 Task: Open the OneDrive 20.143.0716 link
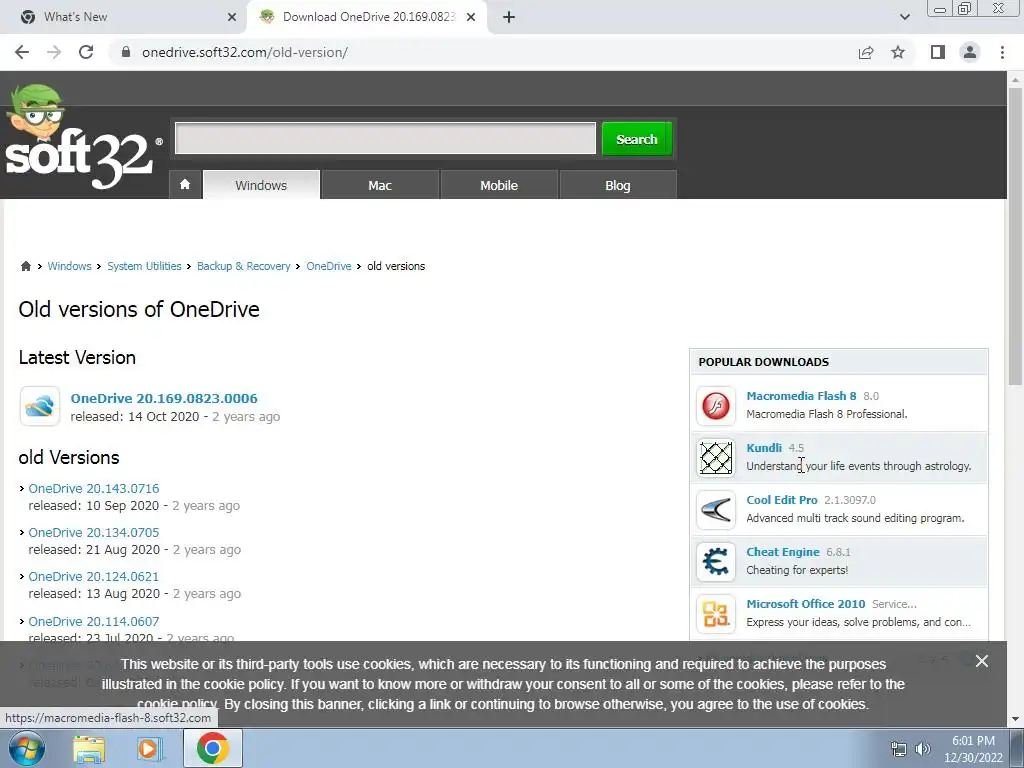pyautogui.click(x=94, y=488)
